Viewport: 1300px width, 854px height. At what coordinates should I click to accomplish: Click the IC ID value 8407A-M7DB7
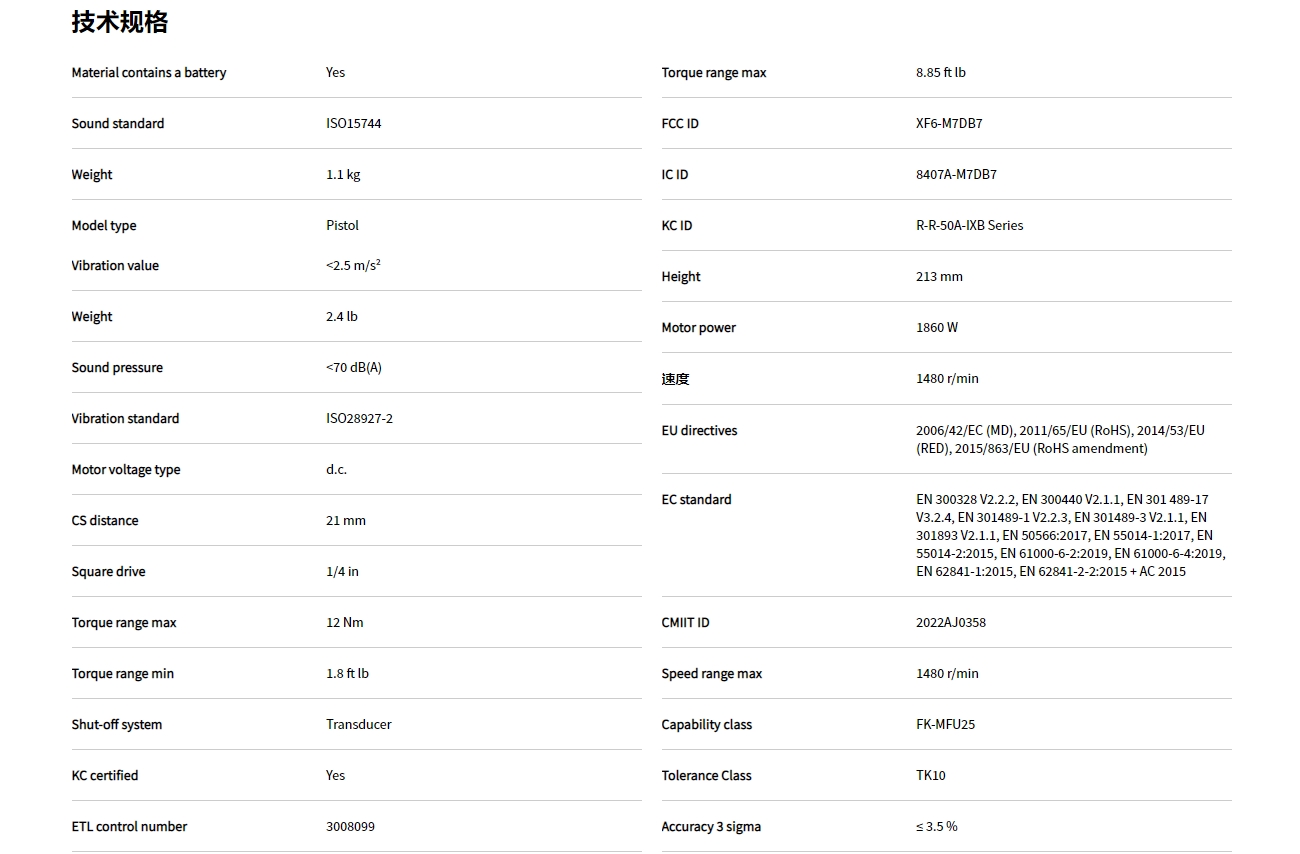[956, 175]
